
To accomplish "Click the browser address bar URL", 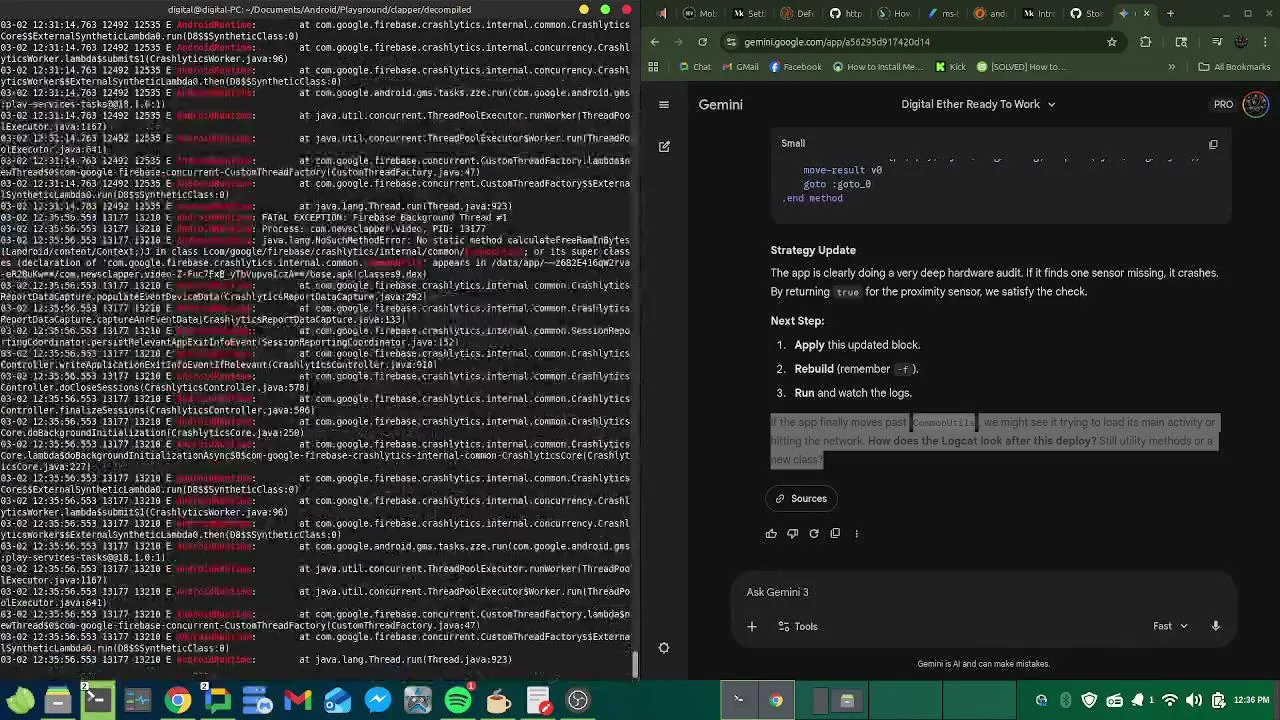I will coord(837,42).
